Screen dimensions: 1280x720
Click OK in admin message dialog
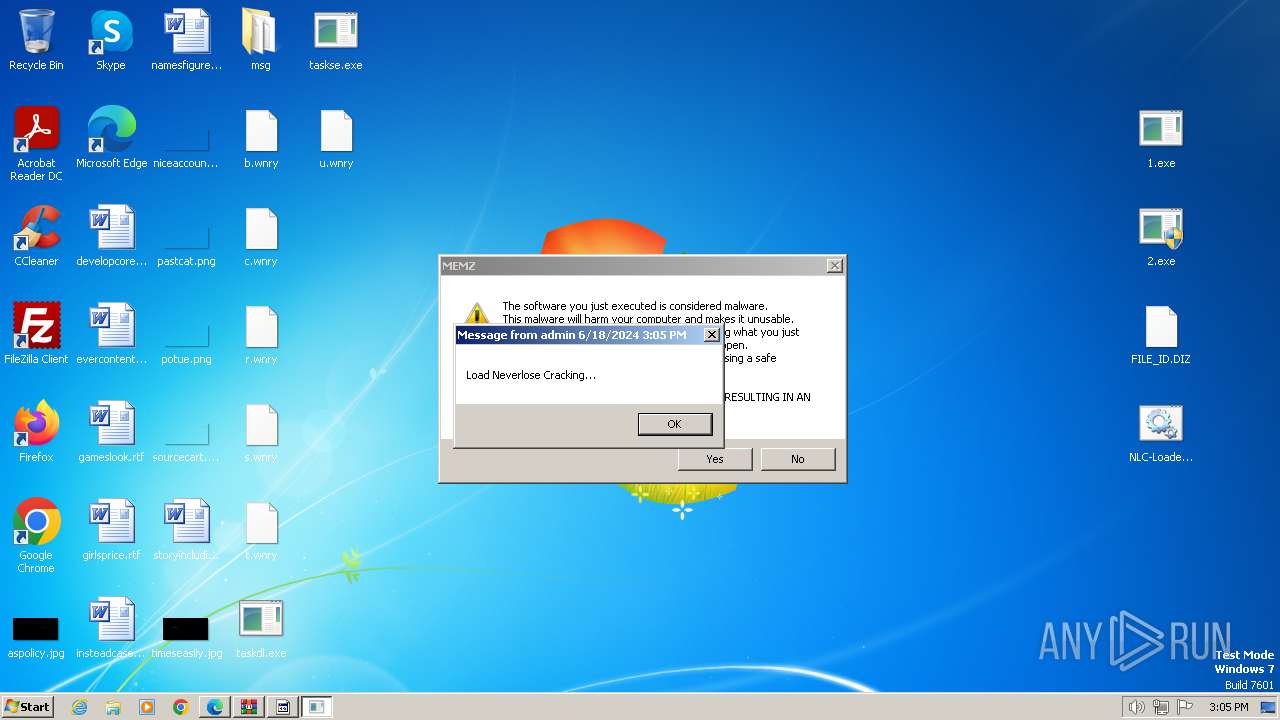[675, 424]
